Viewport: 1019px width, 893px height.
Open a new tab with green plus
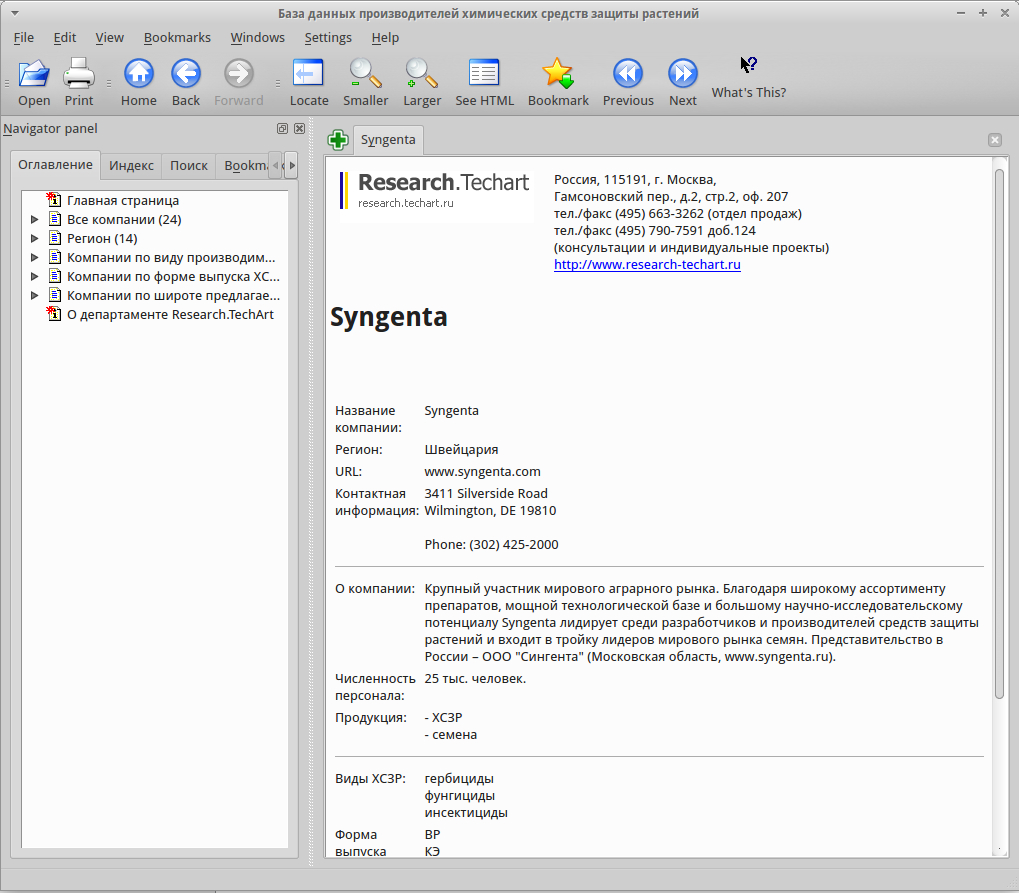pos(338,140)
